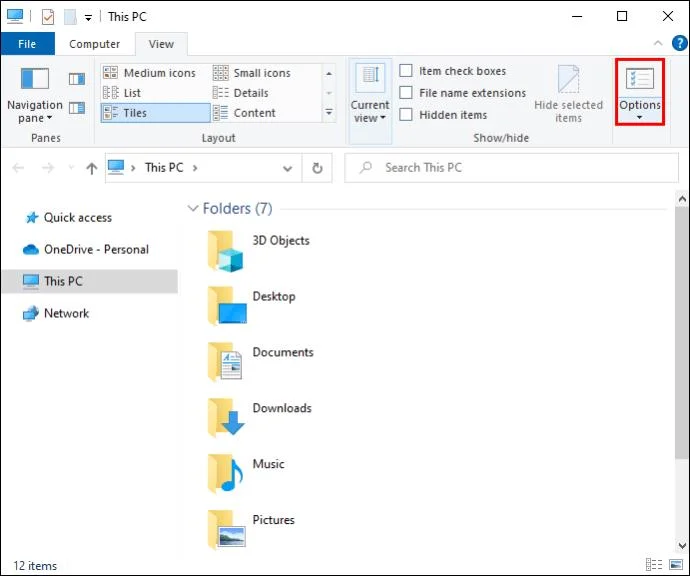Open address bar history dropdown

287,168
